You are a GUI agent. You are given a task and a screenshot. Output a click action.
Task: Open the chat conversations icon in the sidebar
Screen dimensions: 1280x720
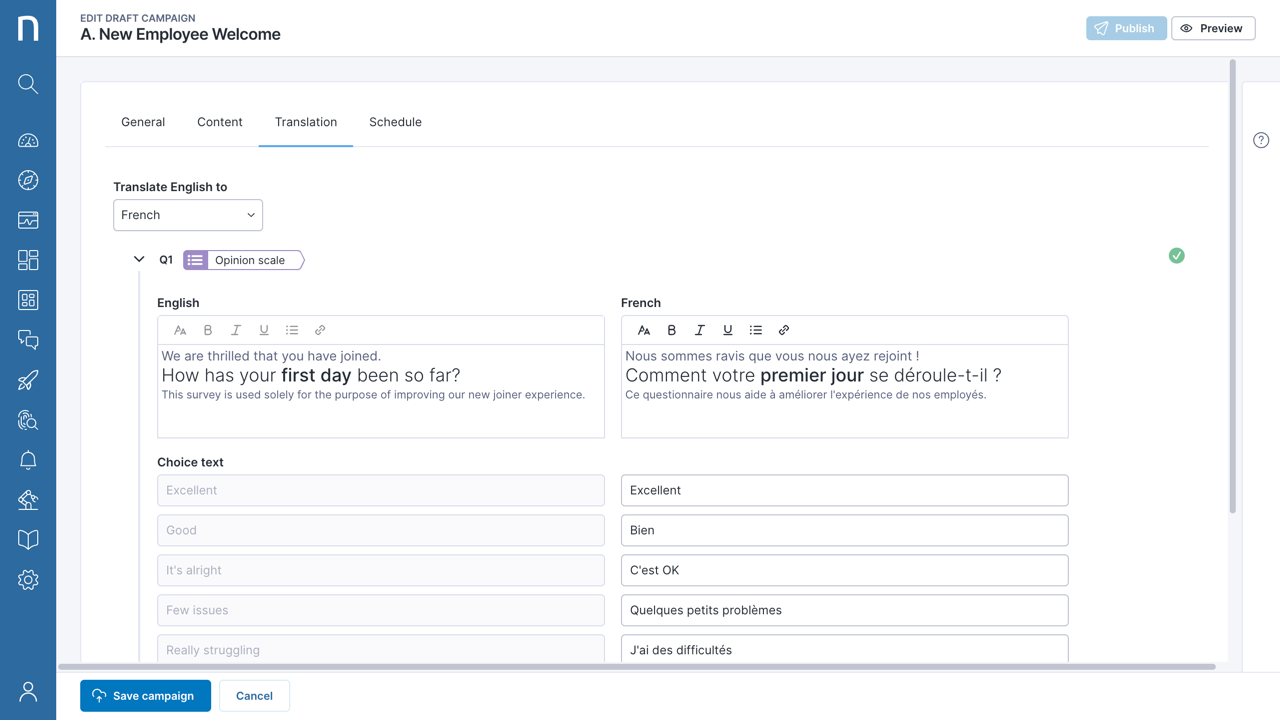point(27,340)
